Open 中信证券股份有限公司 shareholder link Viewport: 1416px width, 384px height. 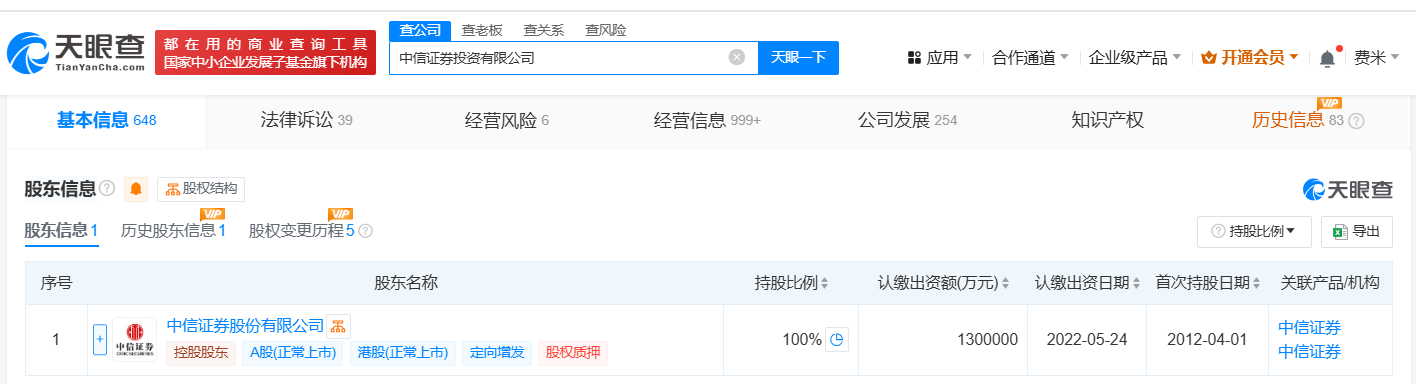click(x=245, y=326)
